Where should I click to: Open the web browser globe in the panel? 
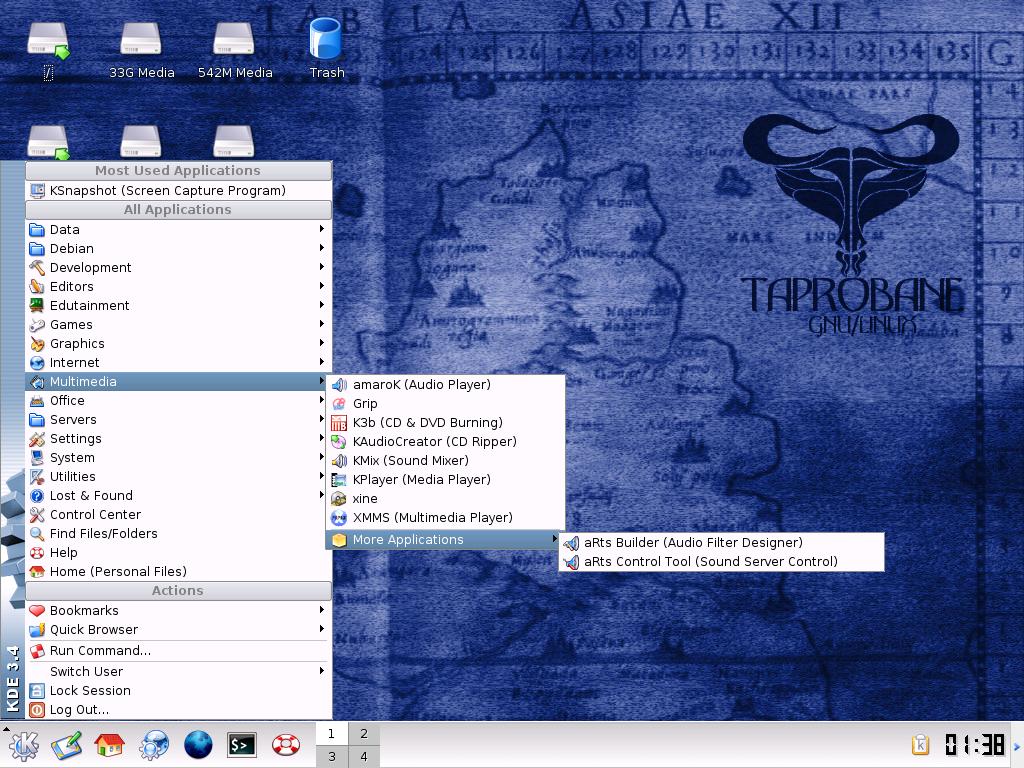(x=198, y=745)
